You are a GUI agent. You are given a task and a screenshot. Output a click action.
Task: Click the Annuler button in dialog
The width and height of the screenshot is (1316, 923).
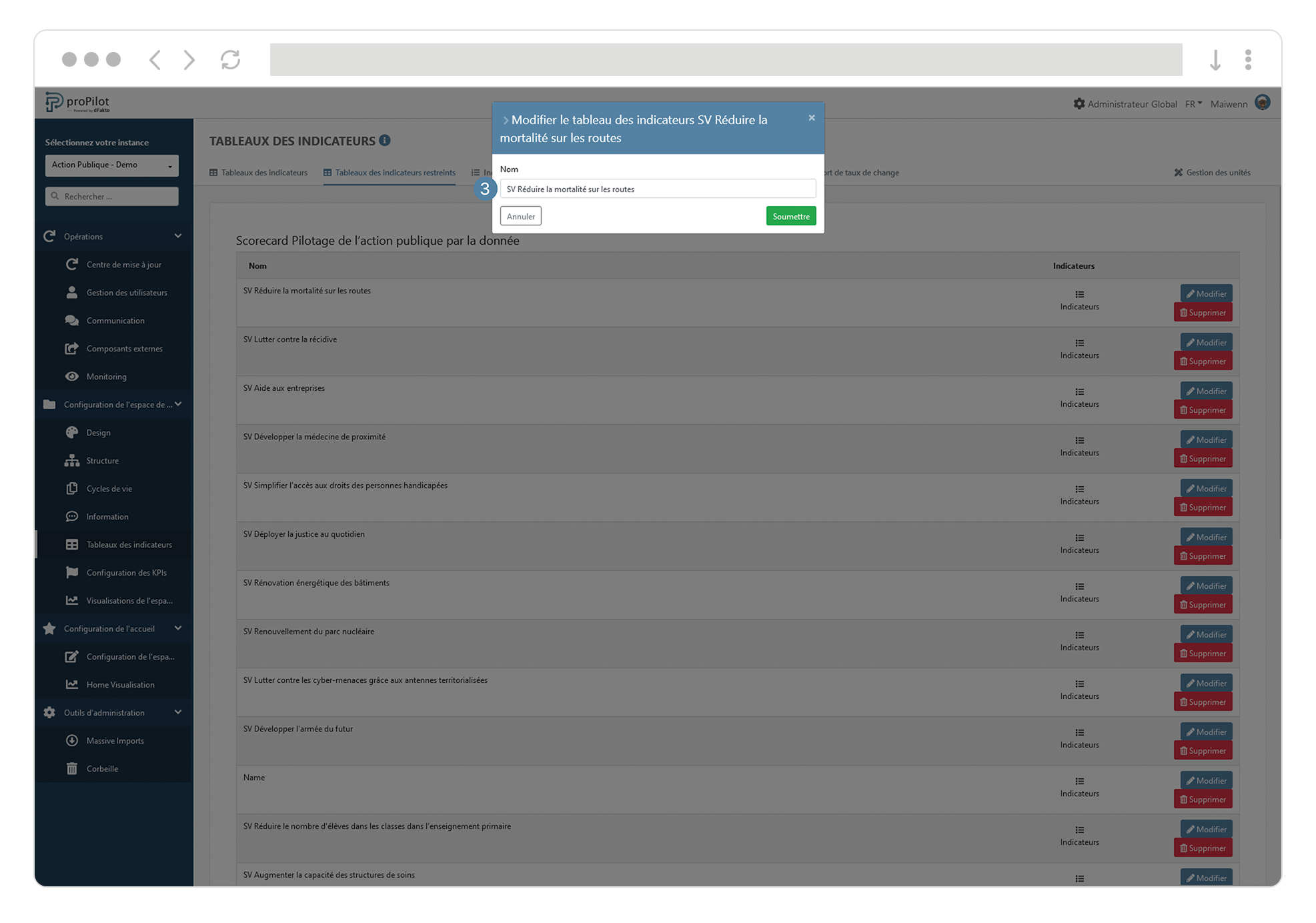(x=520, y=216)
